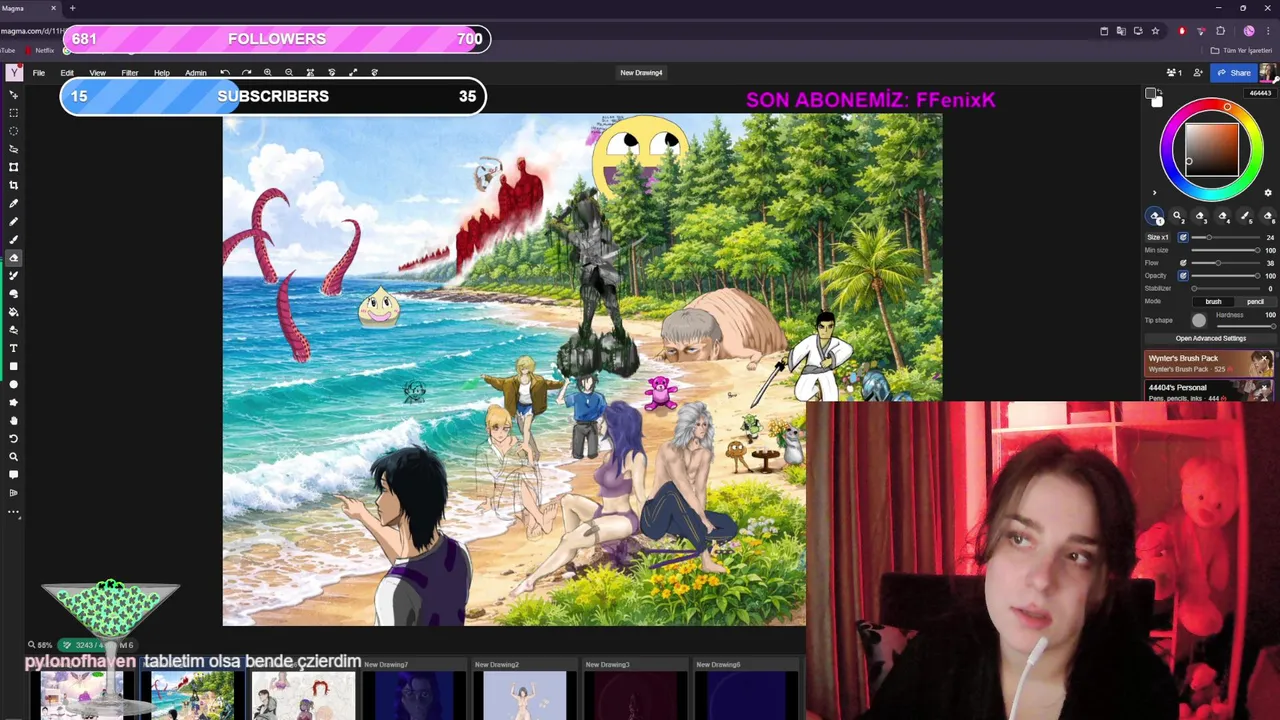This screenshot has height=720, width=1280.
Task: Click the Redo arrow in top toolbar
Action: pos(246,72)
